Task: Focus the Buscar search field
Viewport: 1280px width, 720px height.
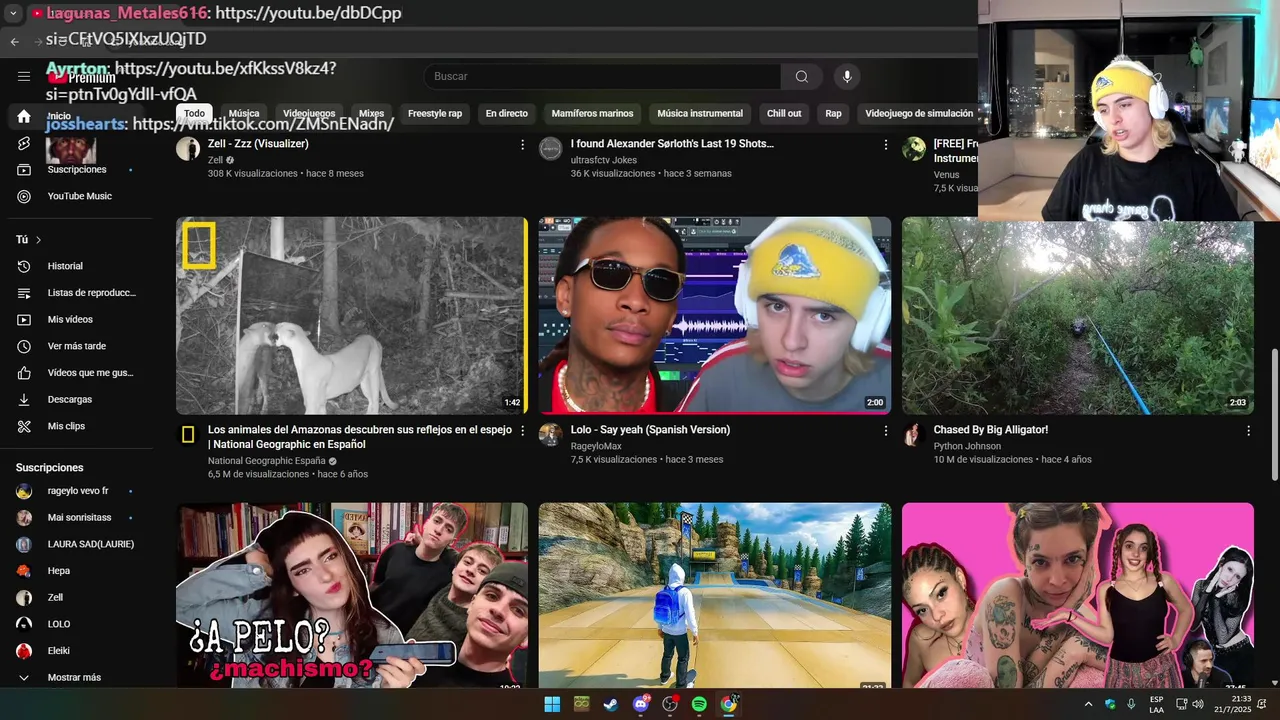Action: pyautogui.click(x=603, y=76)
